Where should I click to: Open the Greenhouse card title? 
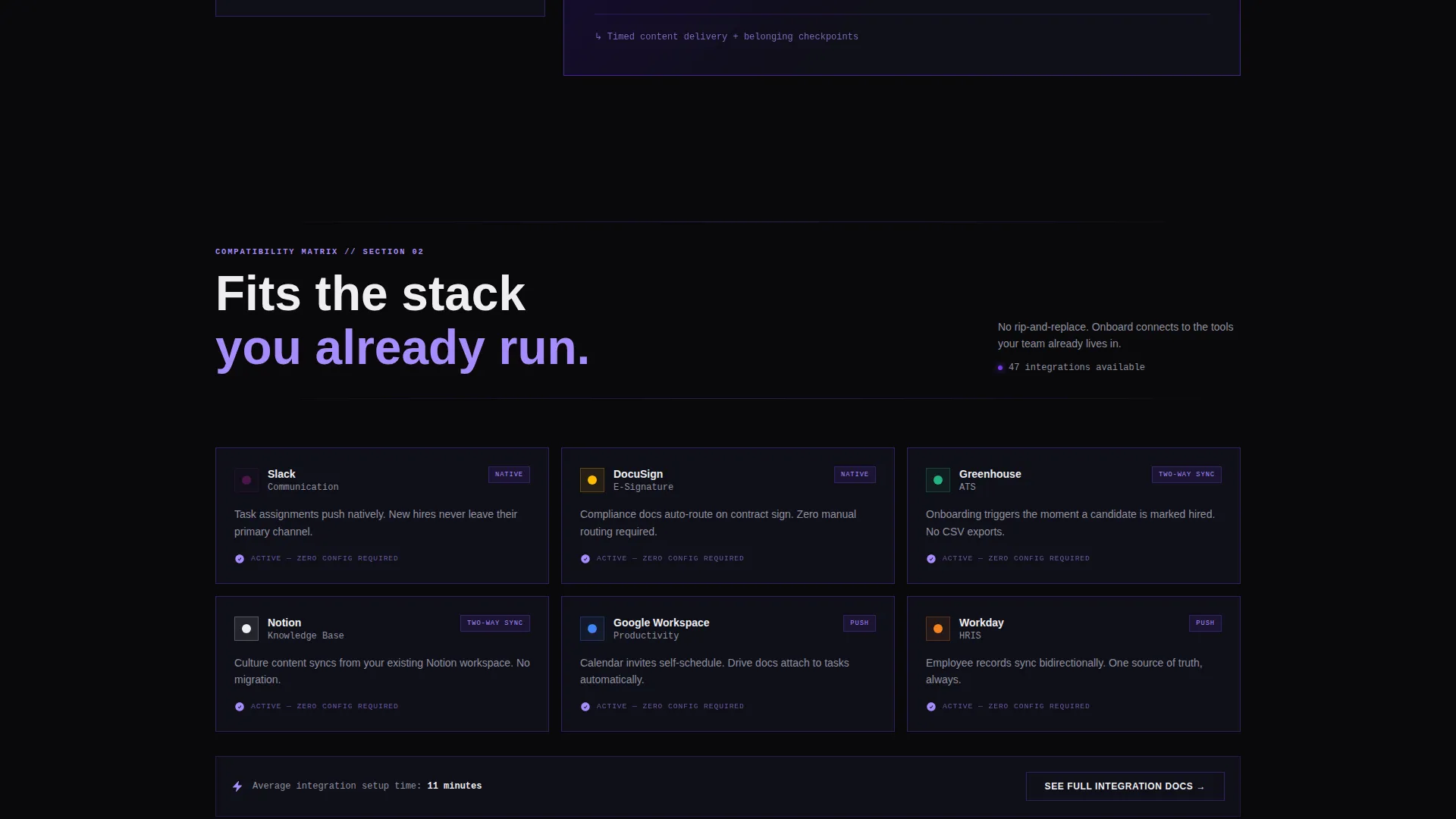coord(990,474)
